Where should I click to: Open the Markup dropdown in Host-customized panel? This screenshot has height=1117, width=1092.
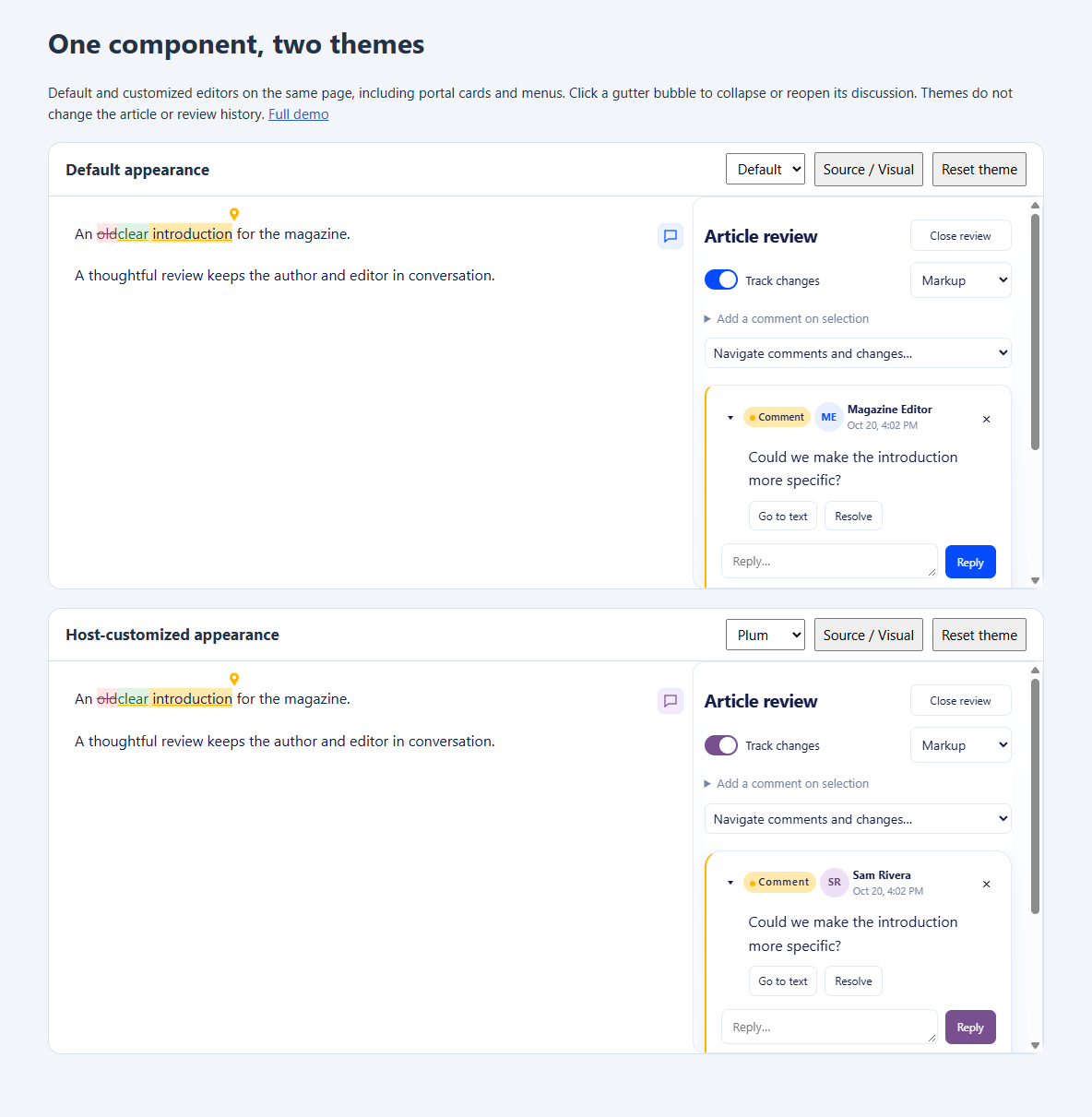961,745
